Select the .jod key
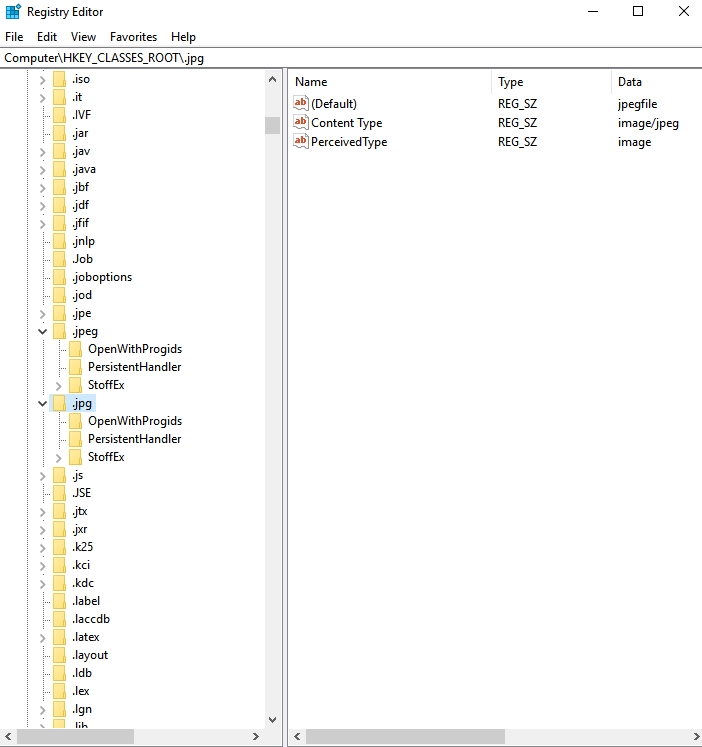The image size is (702, 747). pos(82,295)
